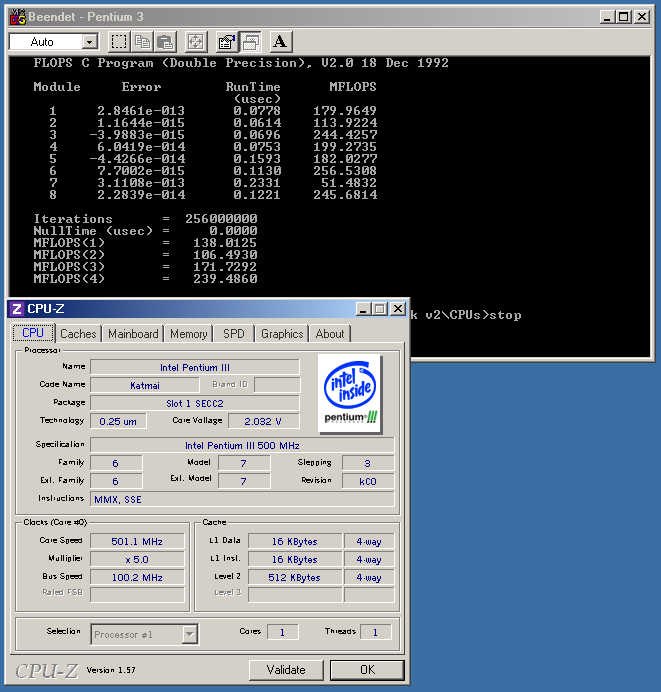Click the Specification 'Intel Pentium III 500 MHz'
The image size is (661, 692).
pyautogui.click(x=242, y=445)
